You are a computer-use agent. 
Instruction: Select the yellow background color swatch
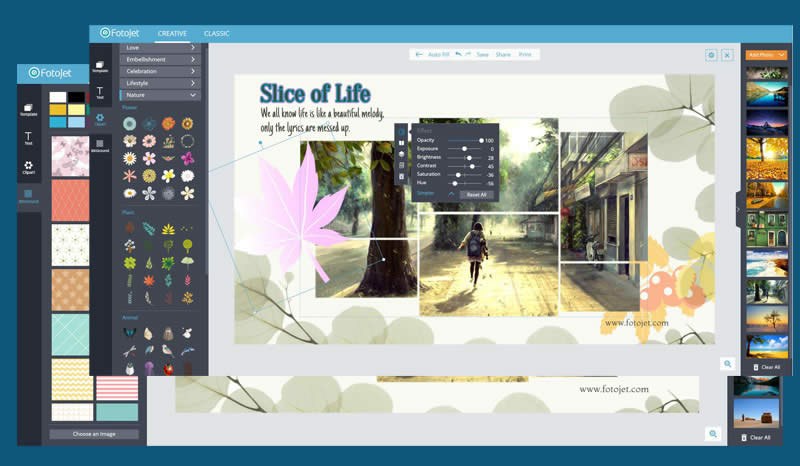point(59,109)
